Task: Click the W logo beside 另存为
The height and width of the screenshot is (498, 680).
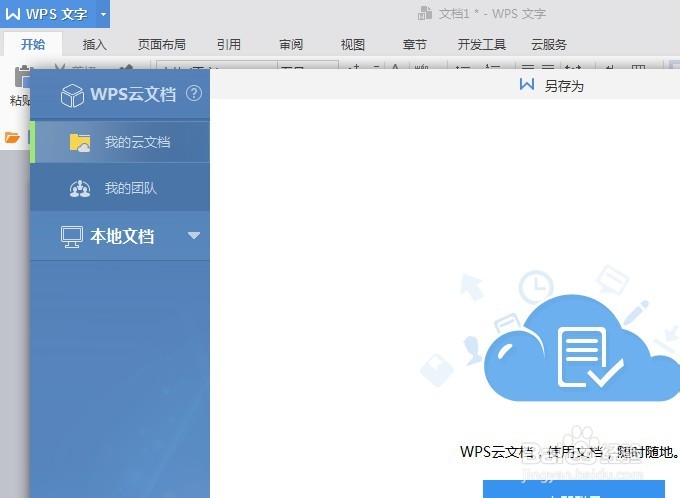Action: (x=527, y=84)
